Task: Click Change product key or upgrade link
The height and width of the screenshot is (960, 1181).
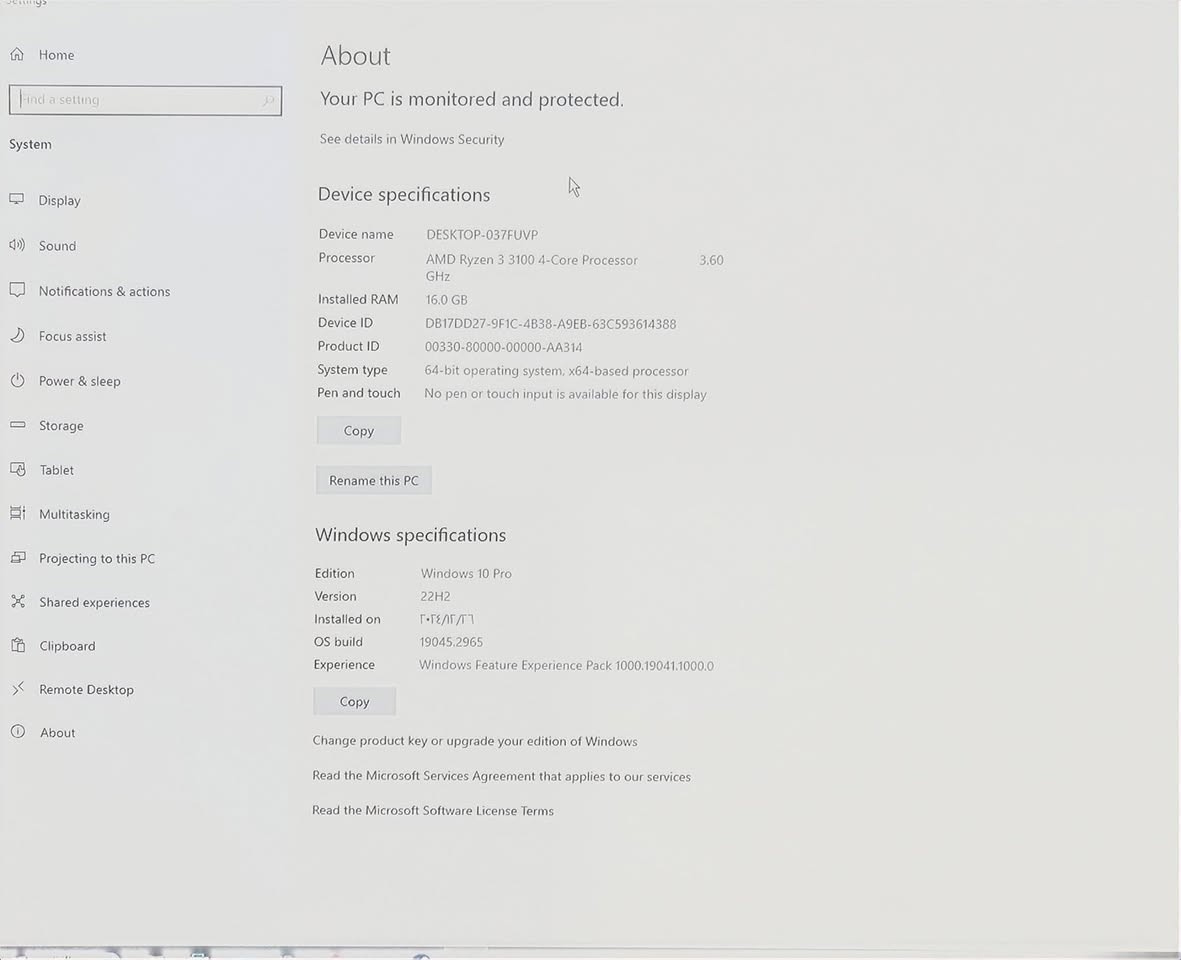Action: tap(474, 741)
